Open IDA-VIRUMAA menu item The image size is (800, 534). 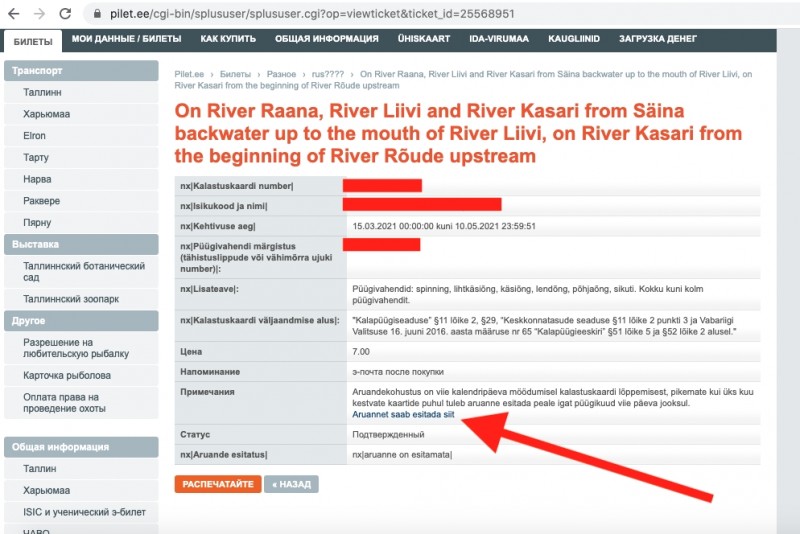coord(499,39)
